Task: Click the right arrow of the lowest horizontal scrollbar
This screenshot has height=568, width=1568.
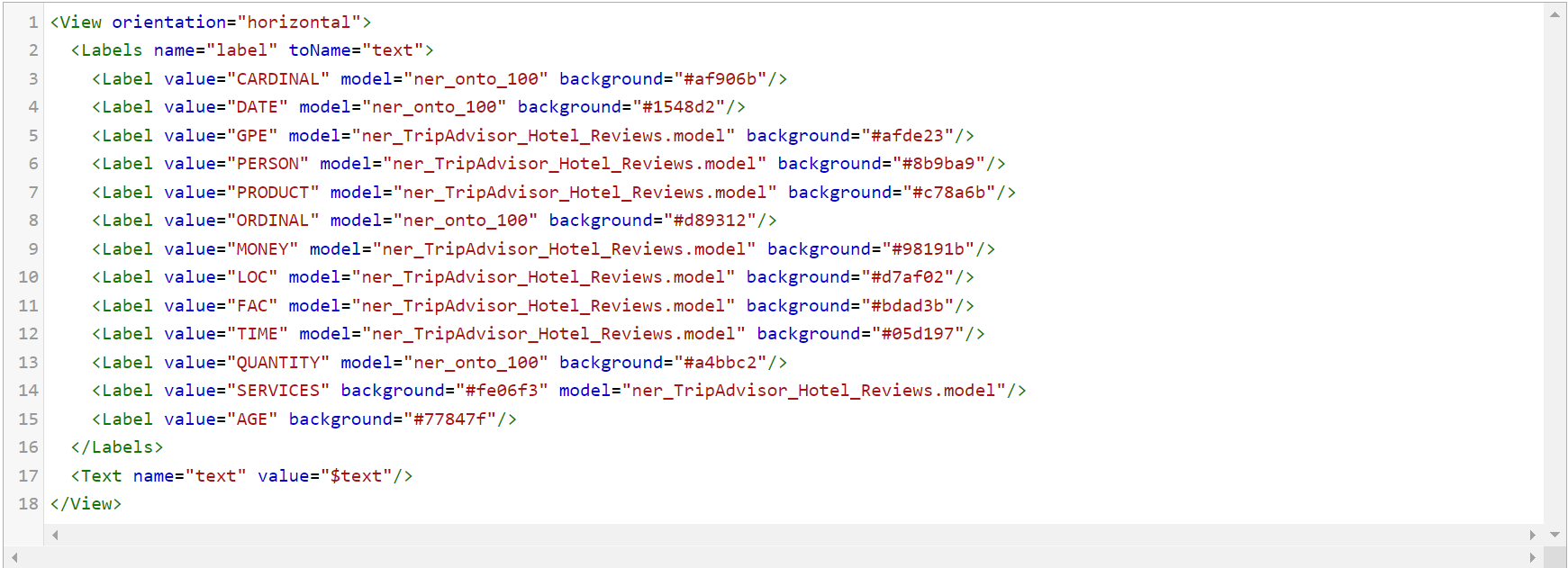Action: point(1533,558)
